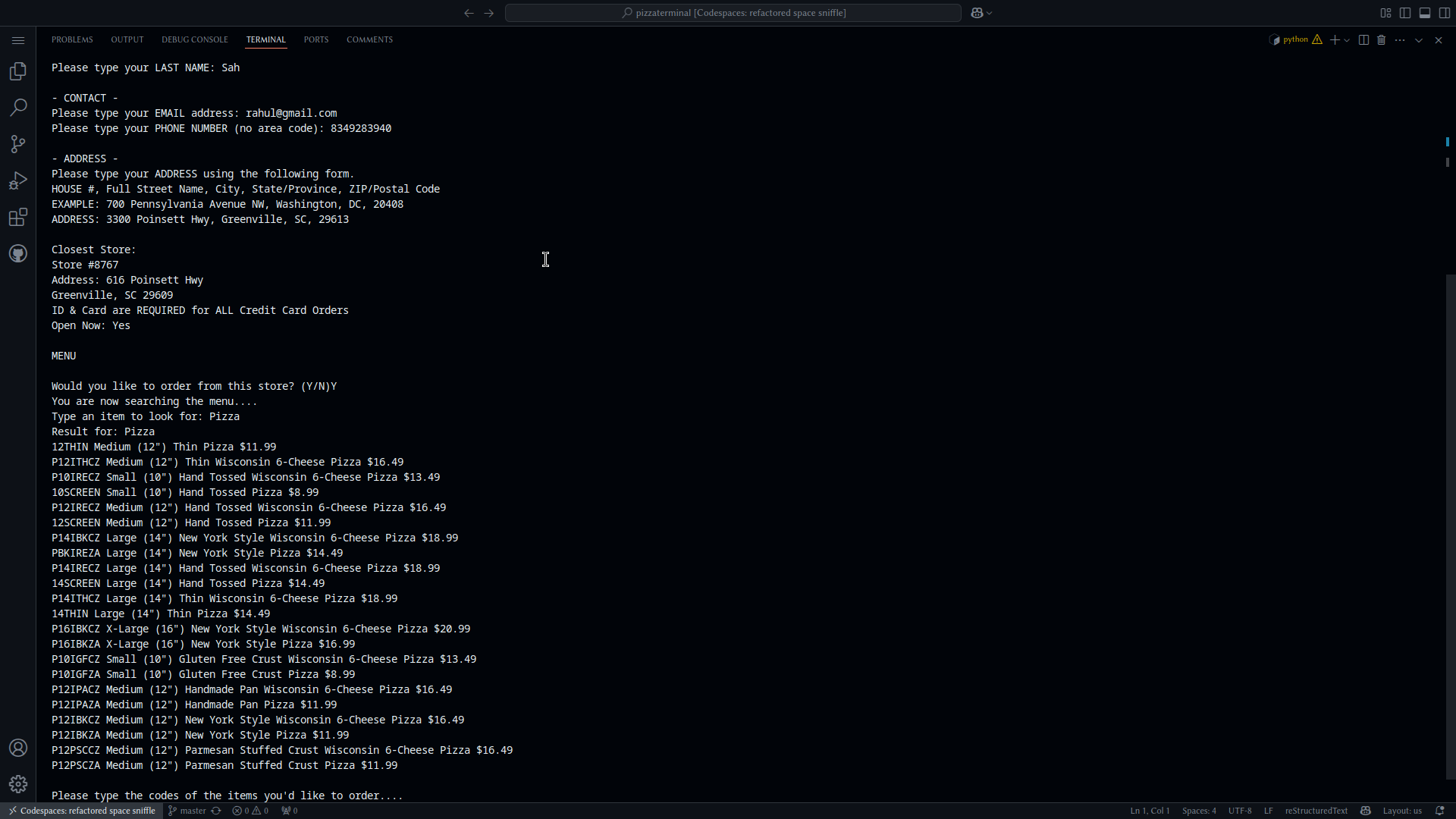Toggle the bottom panel visibility
The width and height of the screenshot is (1456, 819).
coord(1425,13)
